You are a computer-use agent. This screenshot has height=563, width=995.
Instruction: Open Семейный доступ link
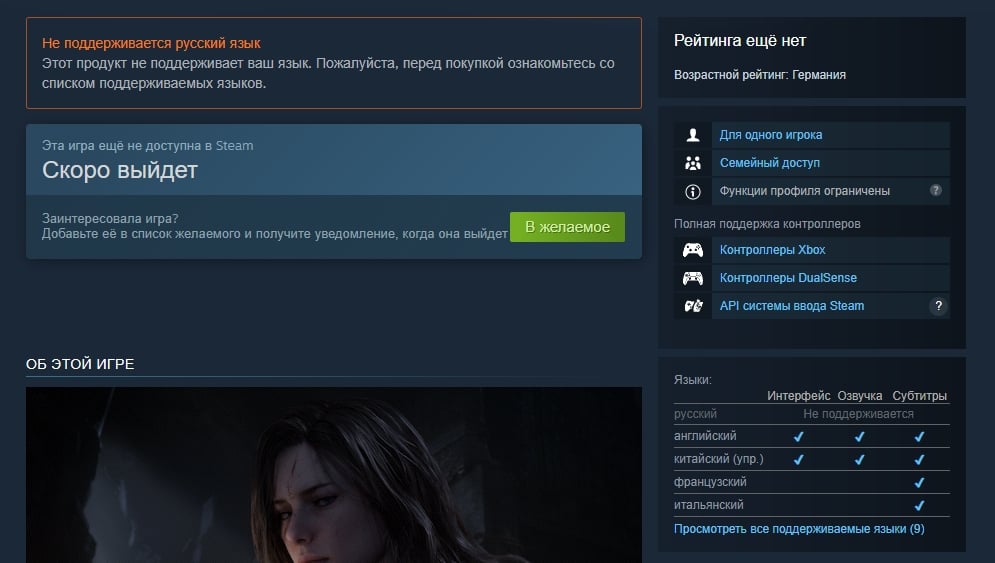[x=770, y=163]
